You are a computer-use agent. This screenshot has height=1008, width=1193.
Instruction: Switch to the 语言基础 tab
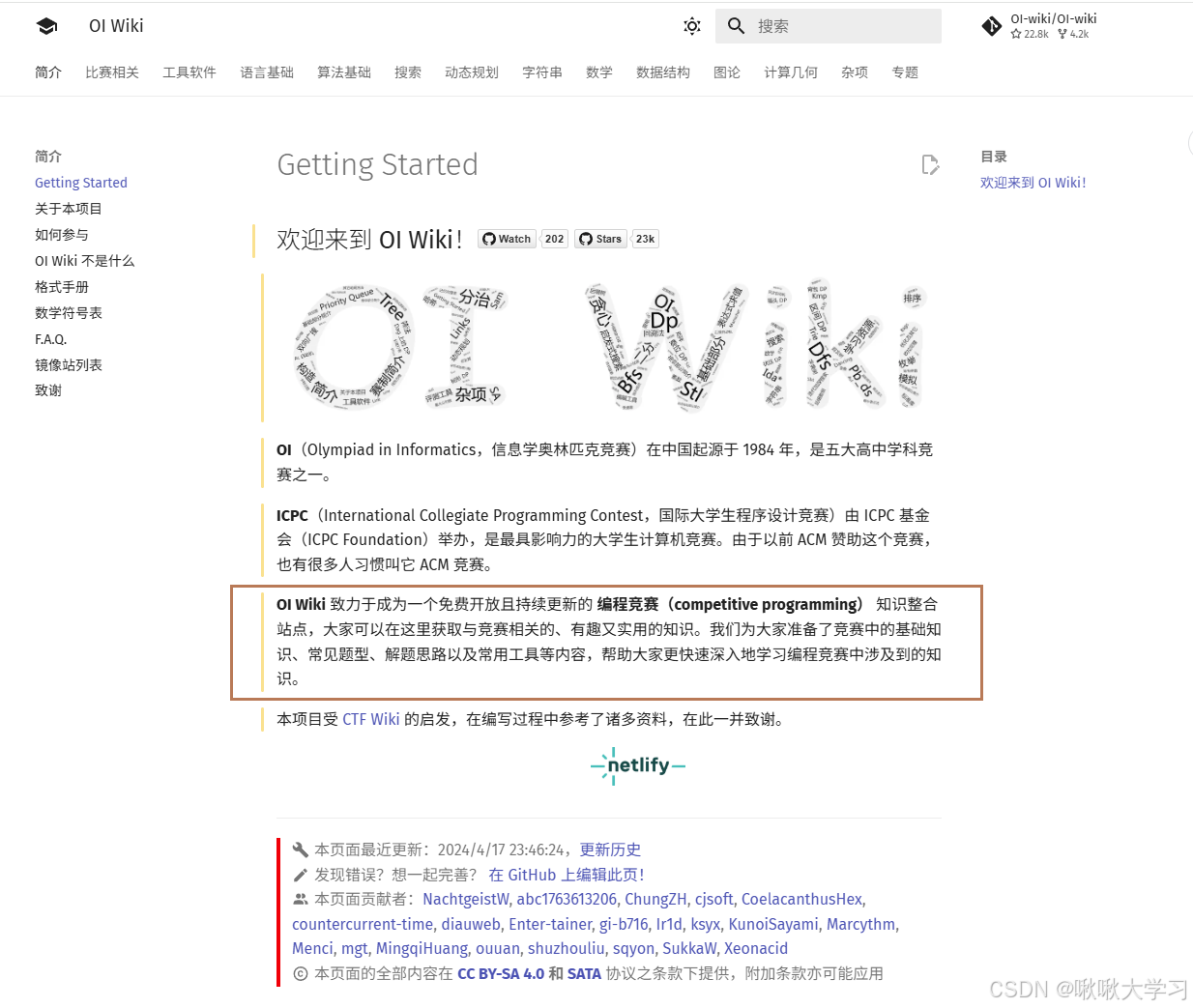[267, 72]
